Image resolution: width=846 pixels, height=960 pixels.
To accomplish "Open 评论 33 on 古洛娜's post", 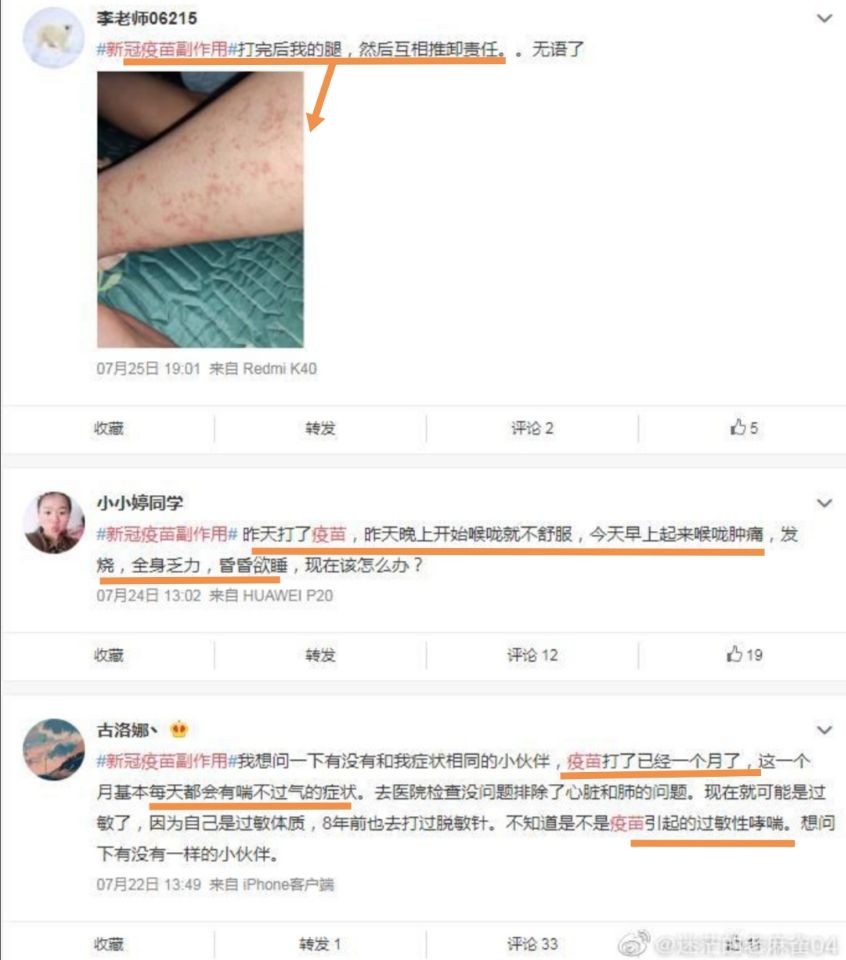I will pos(533,943).
